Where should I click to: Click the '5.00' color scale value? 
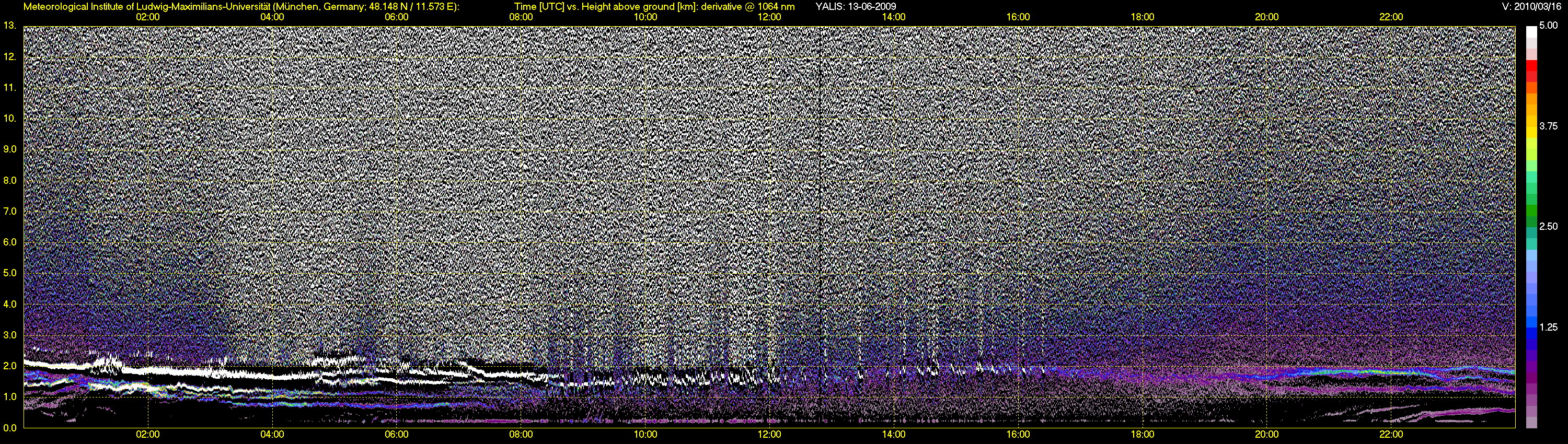1548,26
